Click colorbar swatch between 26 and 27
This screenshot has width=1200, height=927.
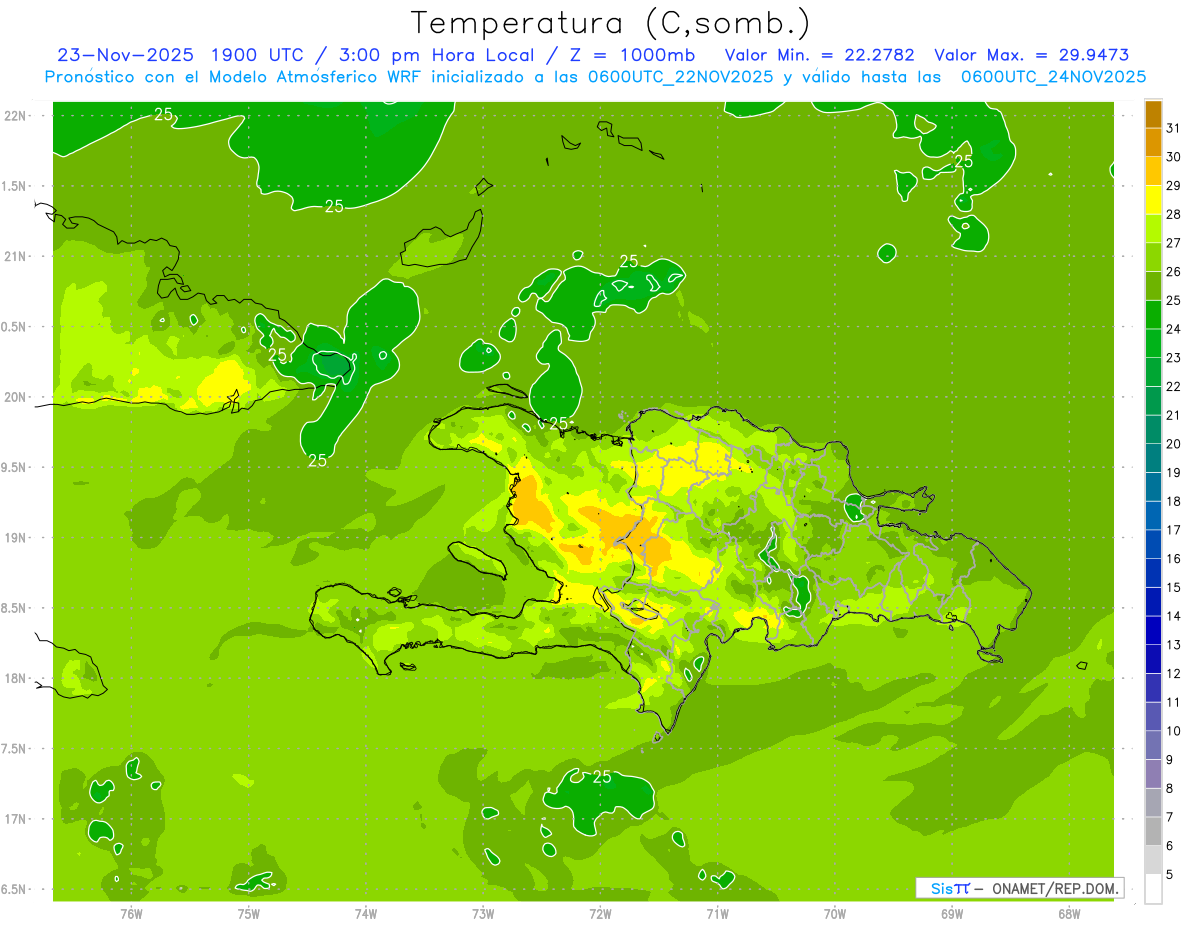pyautogui.click(x=1153, y=258)
